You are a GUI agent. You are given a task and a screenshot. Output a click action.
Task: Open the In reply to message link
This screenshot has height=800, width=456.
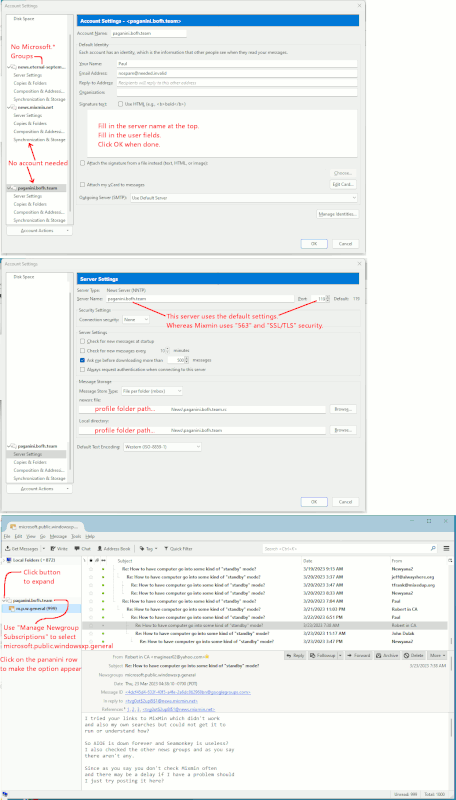coord(163,701)
